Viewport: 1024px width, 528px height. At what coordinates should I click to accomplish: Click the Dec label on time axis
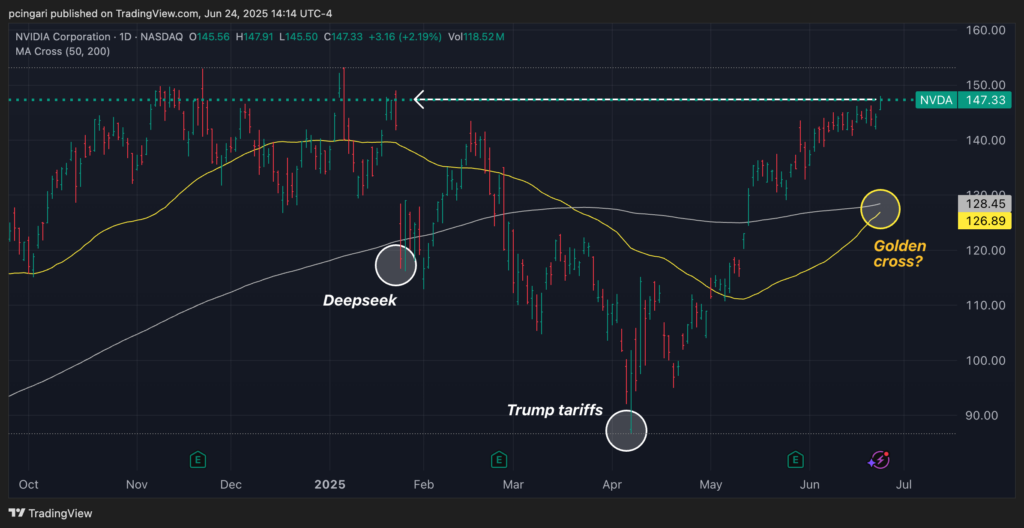(231, 485)
